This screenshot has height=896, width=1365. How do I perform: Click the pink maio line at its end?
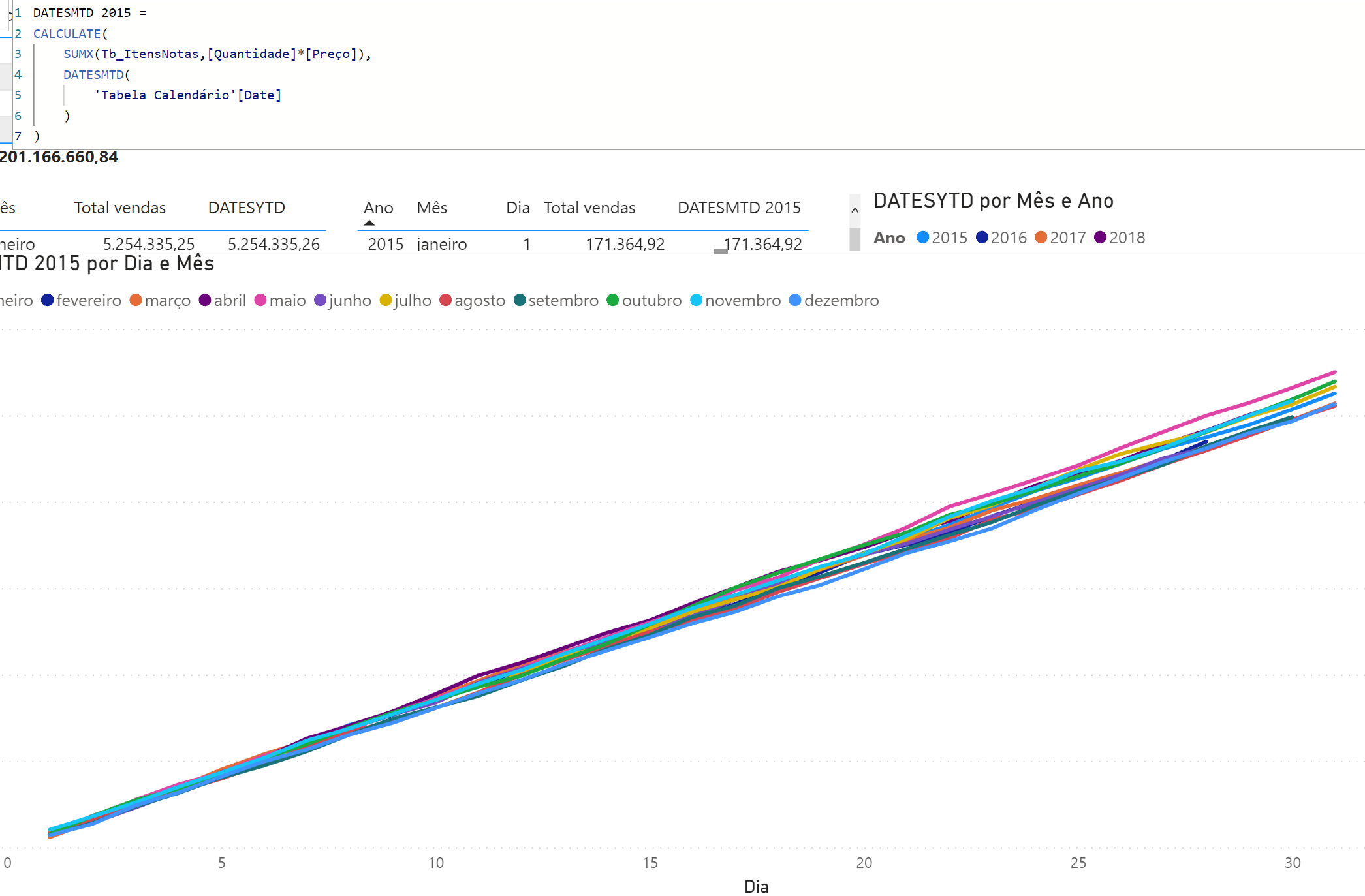tap(1334, 373)
